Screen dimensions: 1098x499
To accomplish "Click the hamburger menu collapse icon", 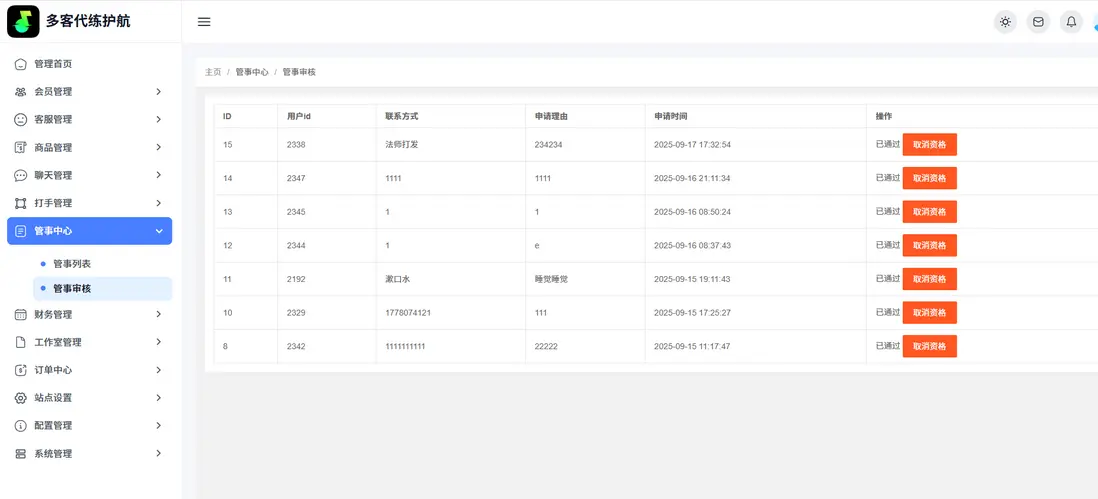I will [204, 22].
